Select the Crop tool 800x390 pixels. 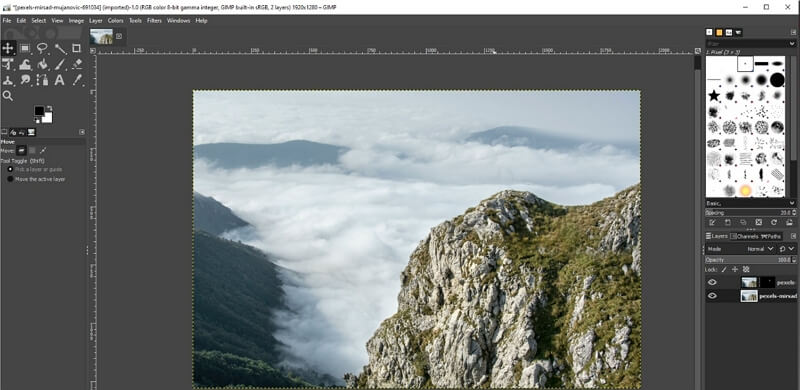(77, 48)
